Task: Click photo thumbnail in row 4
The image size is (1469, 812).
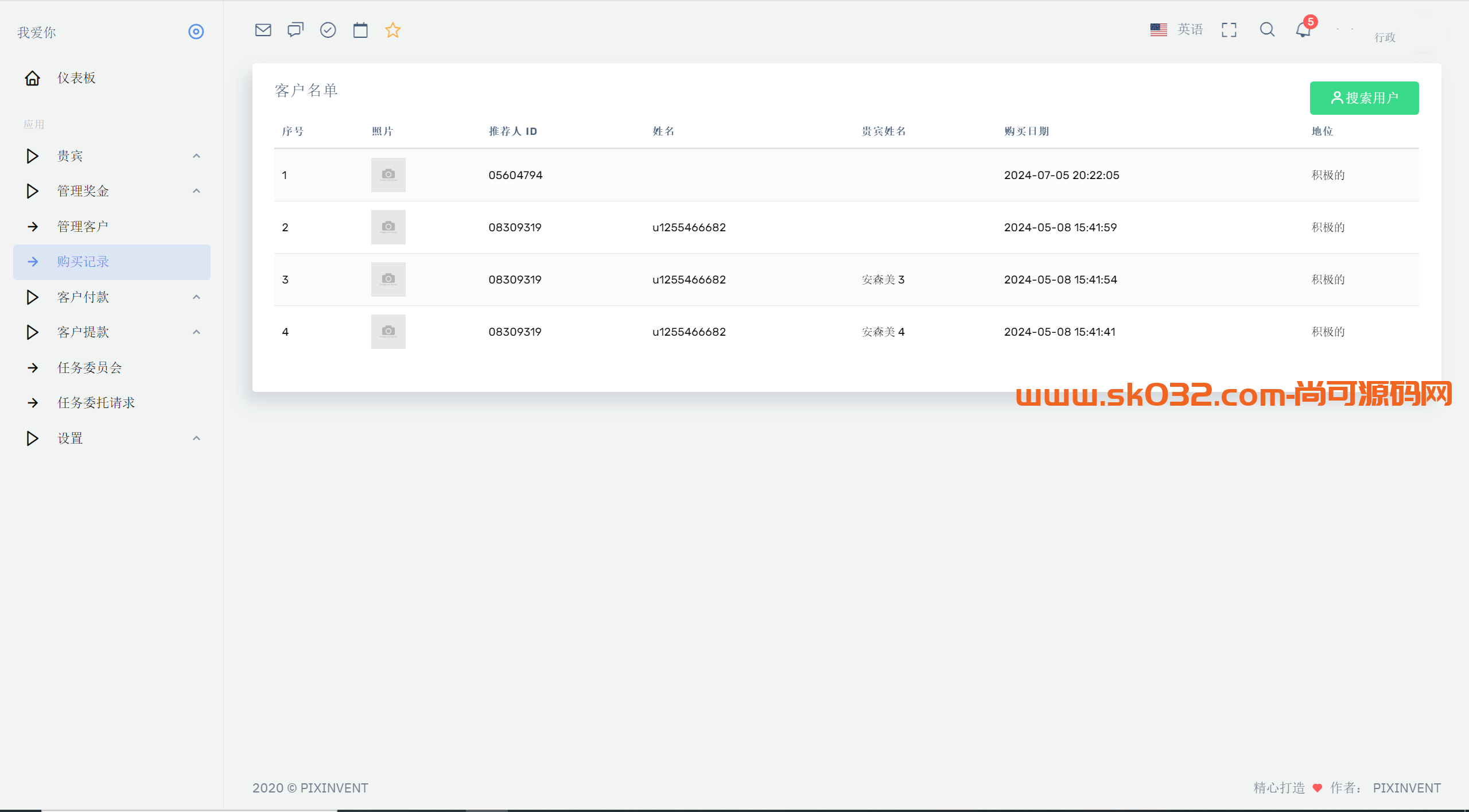Action: pyautogui.click(x=388, y=332)
